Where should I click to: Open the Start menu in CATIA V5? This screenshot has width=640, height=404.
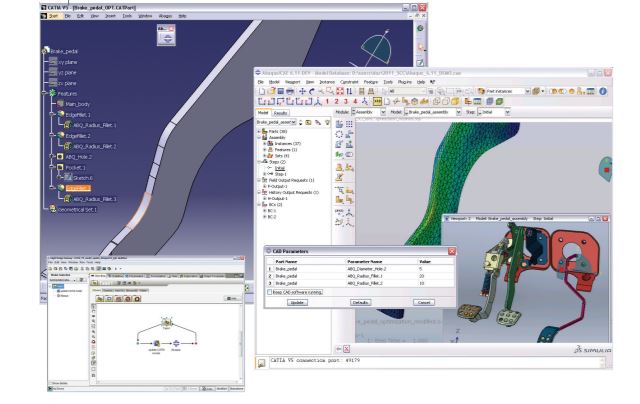coord(53,16)
